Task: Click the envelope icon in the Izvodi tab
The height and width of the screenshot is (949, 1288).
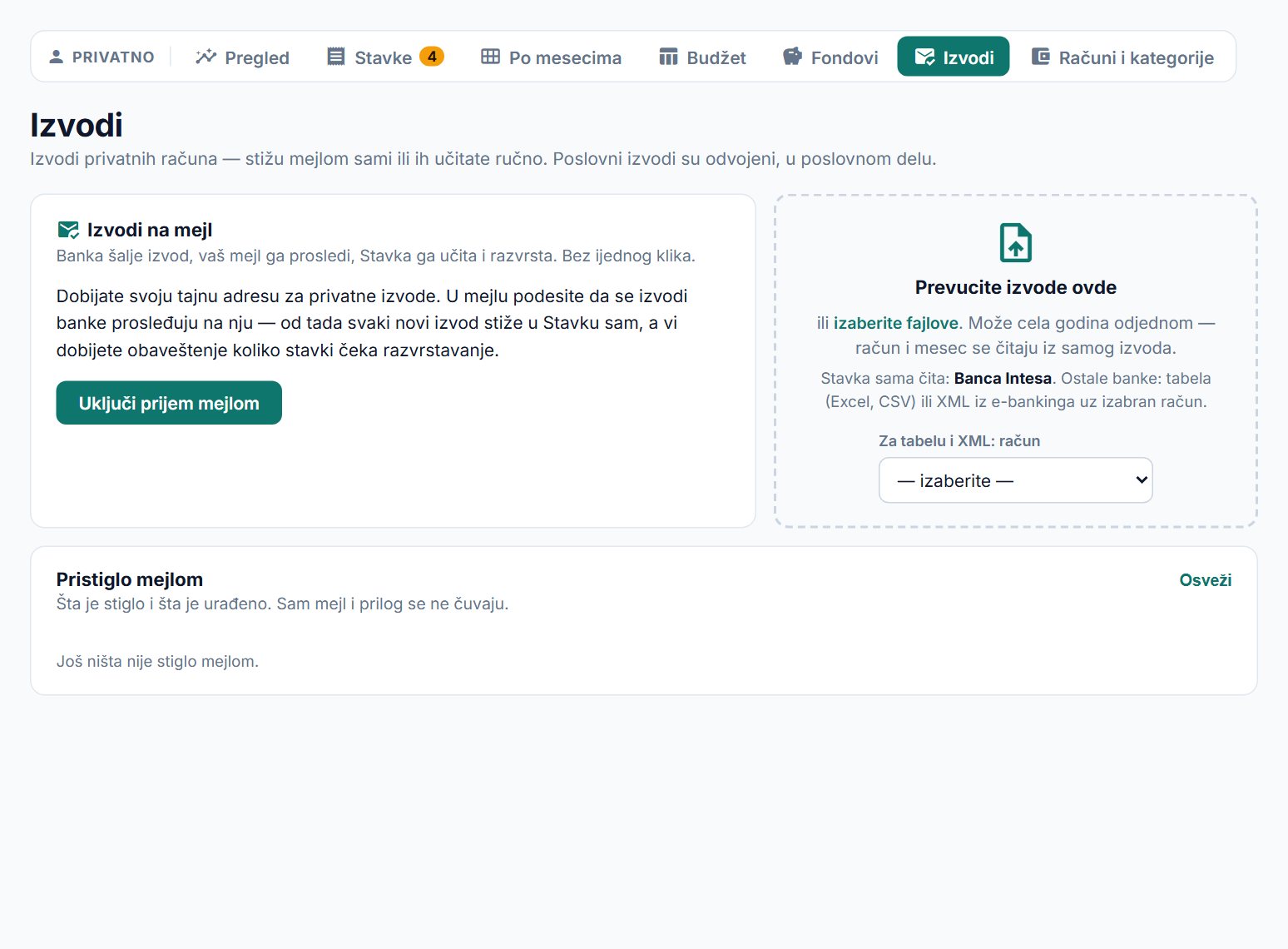Action: point(924,57)
